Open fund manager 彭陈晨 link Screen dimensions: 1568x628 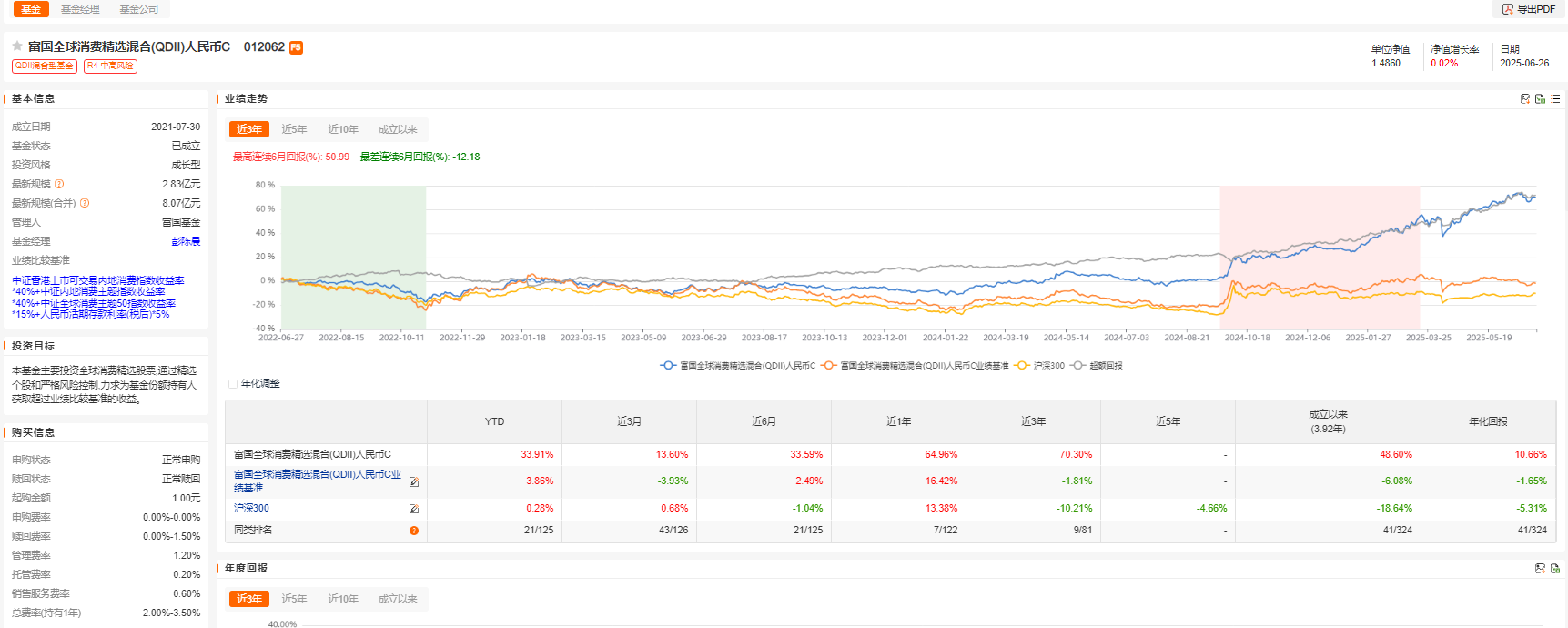186,241
